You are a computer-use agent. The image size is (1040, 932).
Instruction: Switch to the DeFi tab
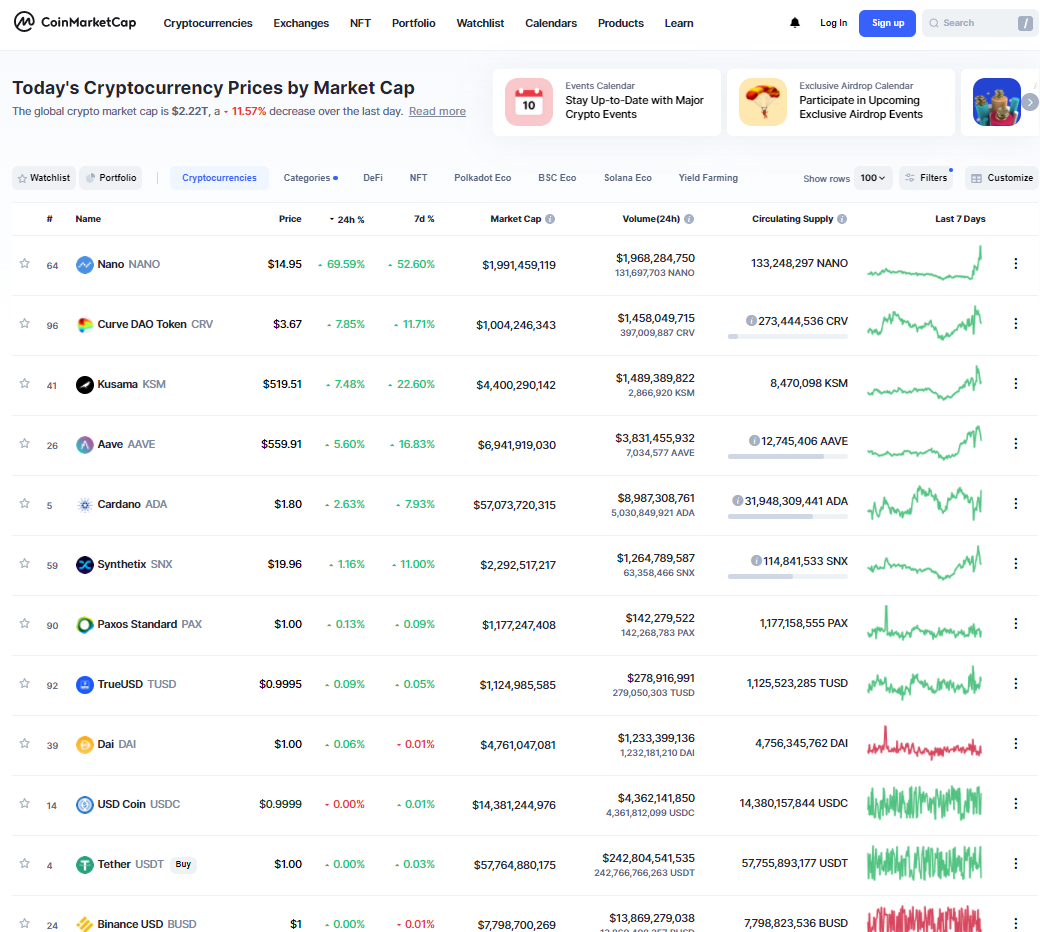[x=373, y=178]
